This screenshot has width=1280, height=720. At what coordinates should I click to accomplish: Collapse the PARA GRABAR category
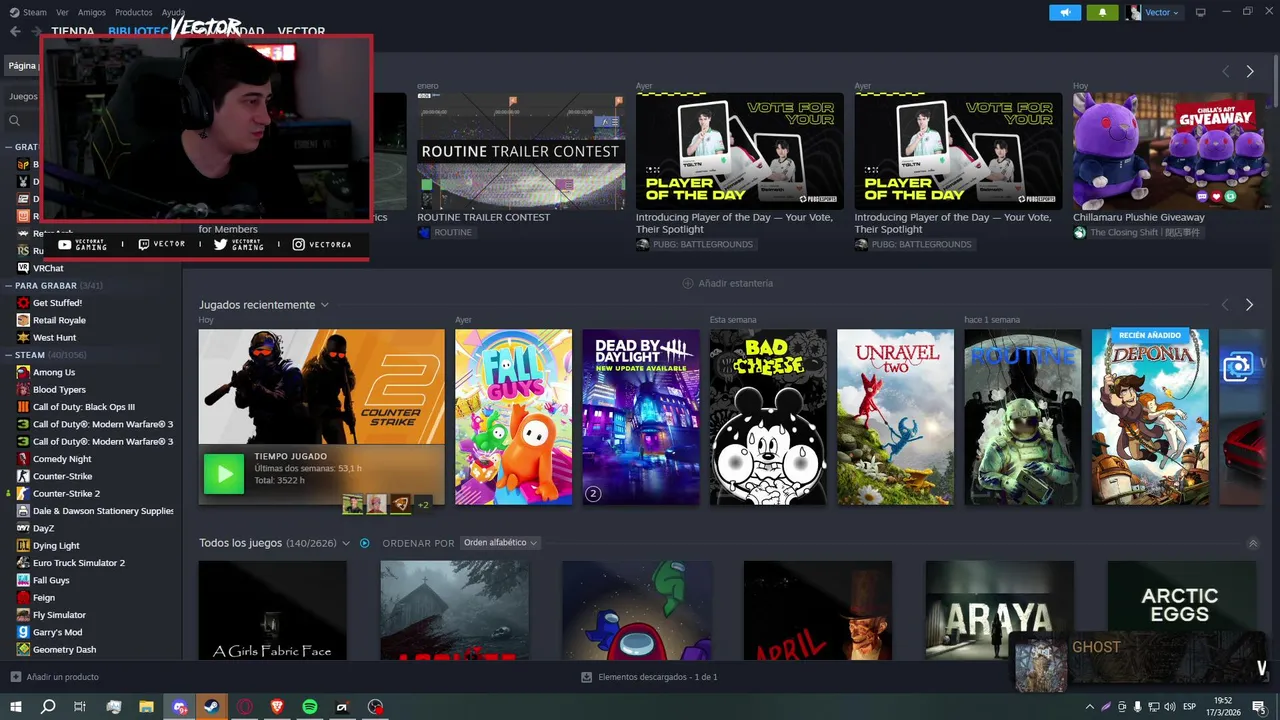click(9, 286)
